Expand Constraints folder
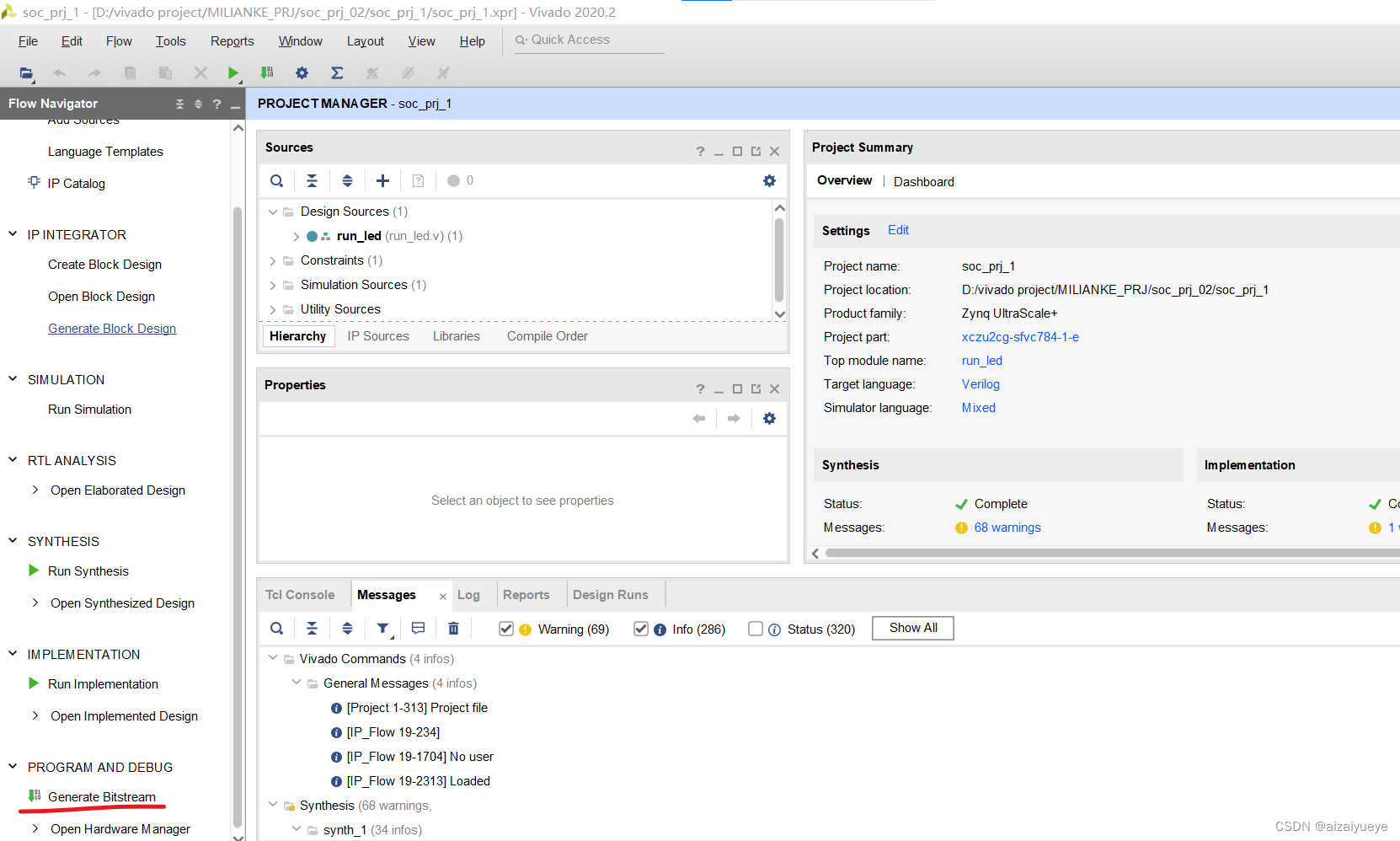Screen dimensions: 1400x841 pos(272,260)
